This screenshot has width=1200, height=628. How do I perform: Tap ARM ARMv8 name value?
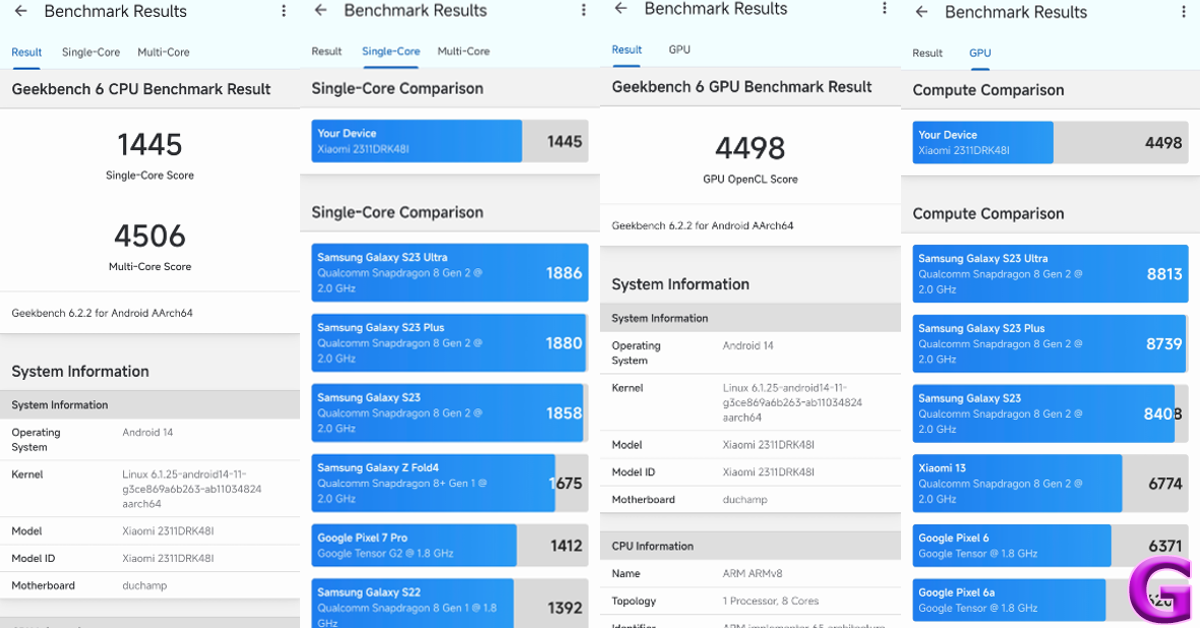click(x=753, y=574)
